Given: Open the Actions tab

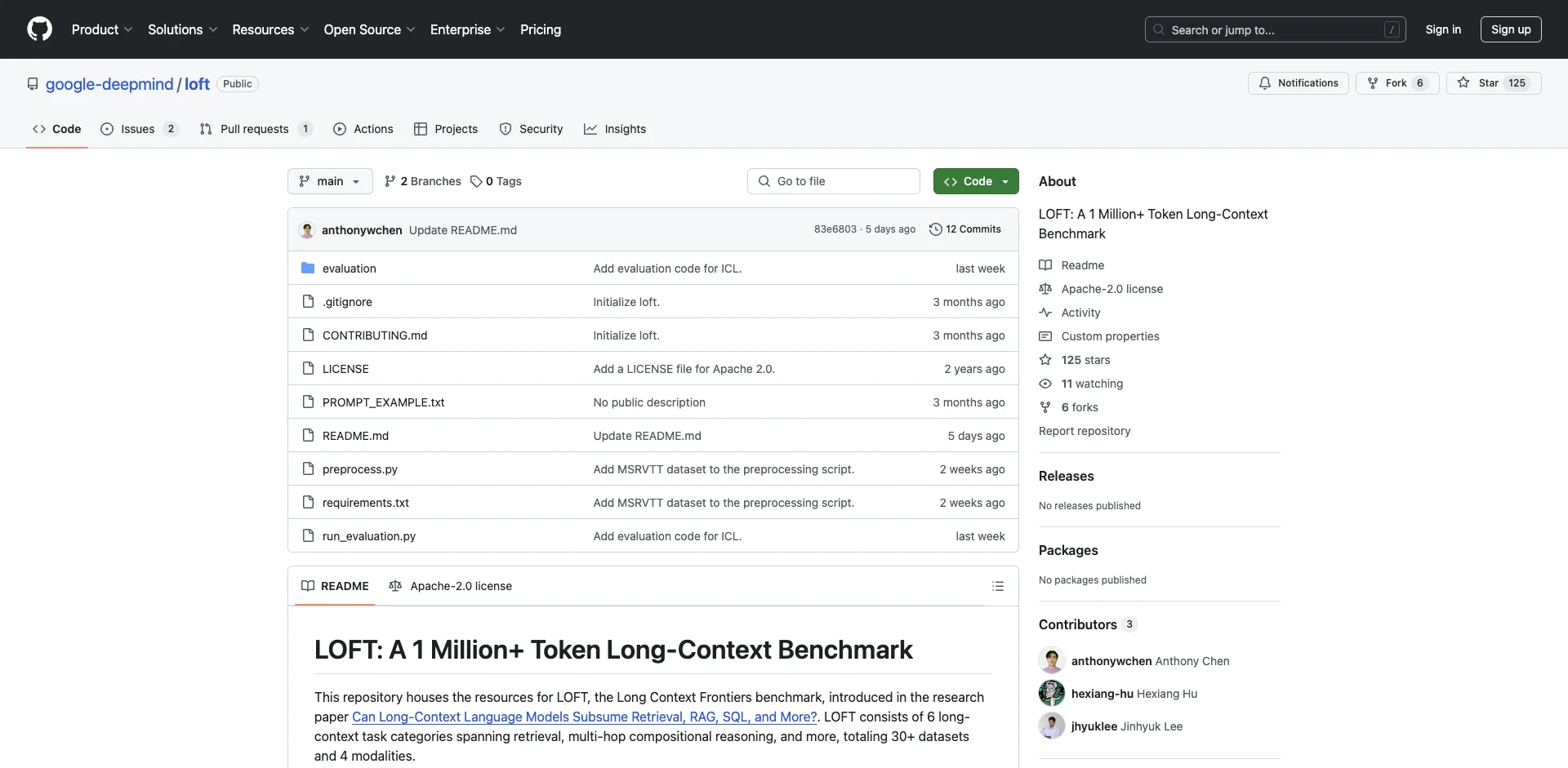Looking at the screenshot, I should pyautogui.click(x=363, y=129).
